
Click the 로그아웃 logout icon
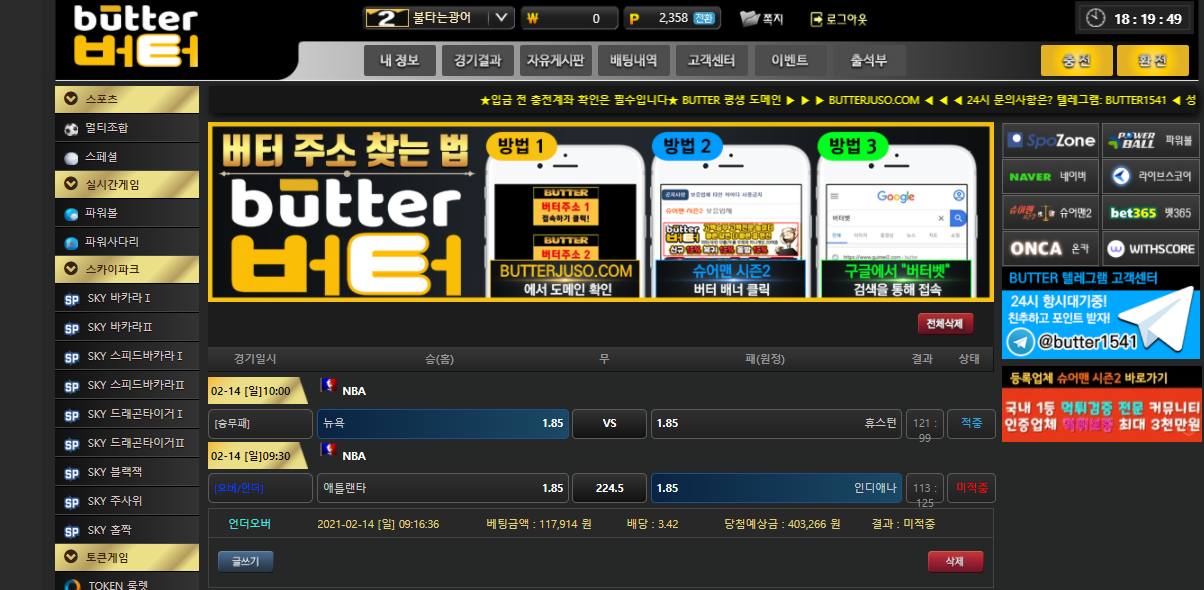coord(816,18)
